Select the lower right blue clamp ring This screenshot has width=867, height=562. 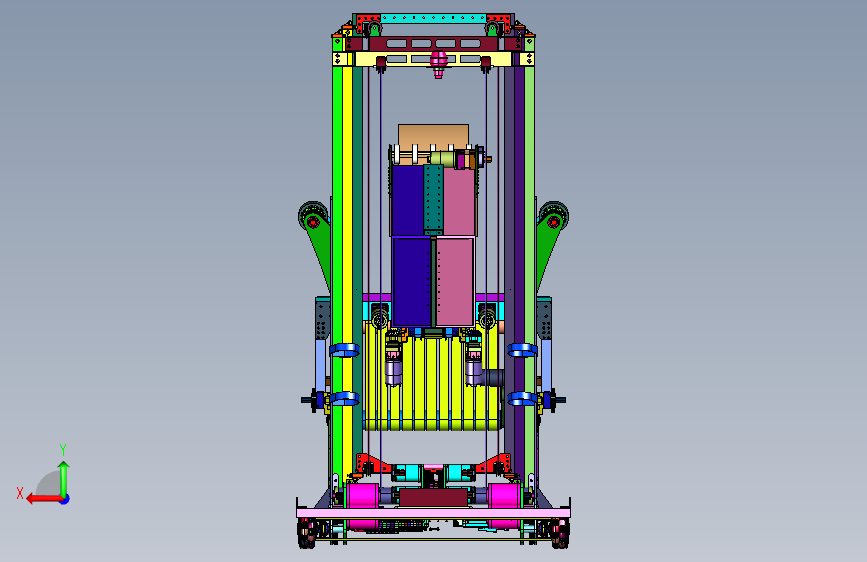coord(523,398)
